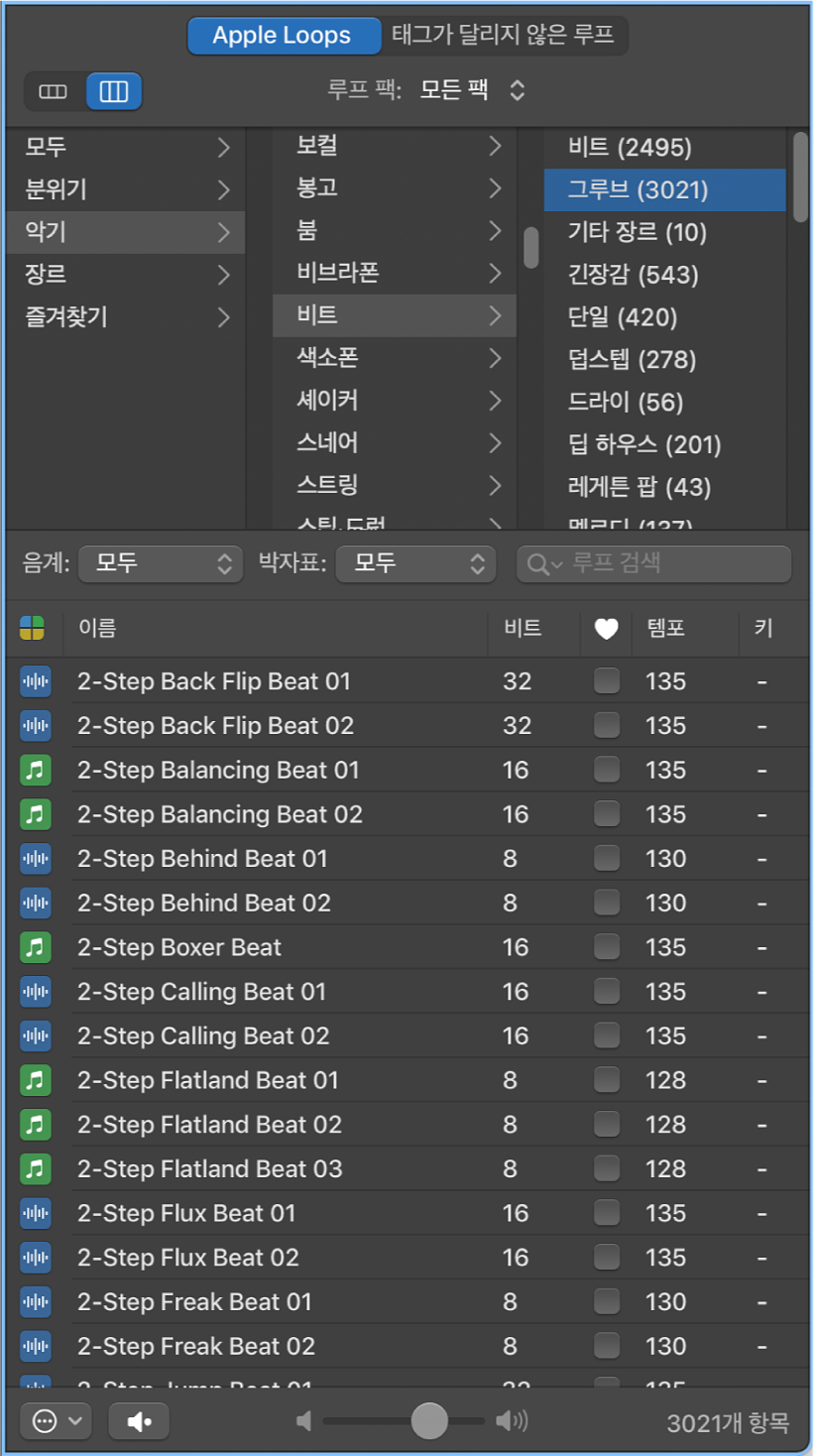
Task: Click the preview volume slider knob
Action: [x=429, y=1421]
